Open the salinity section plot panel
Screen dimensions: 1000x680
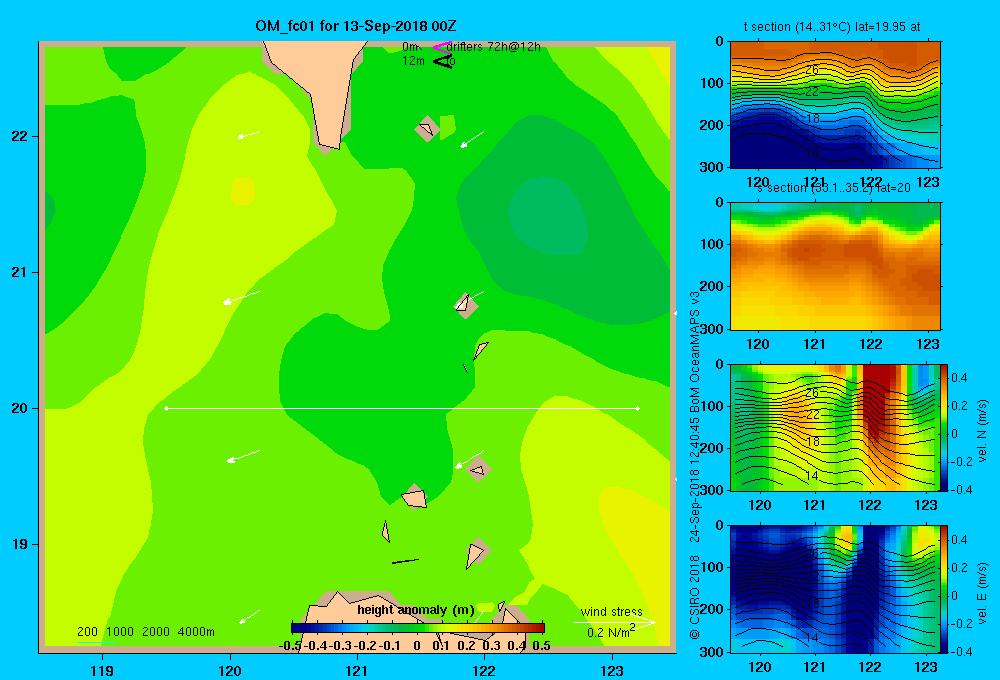coord(835,266)
